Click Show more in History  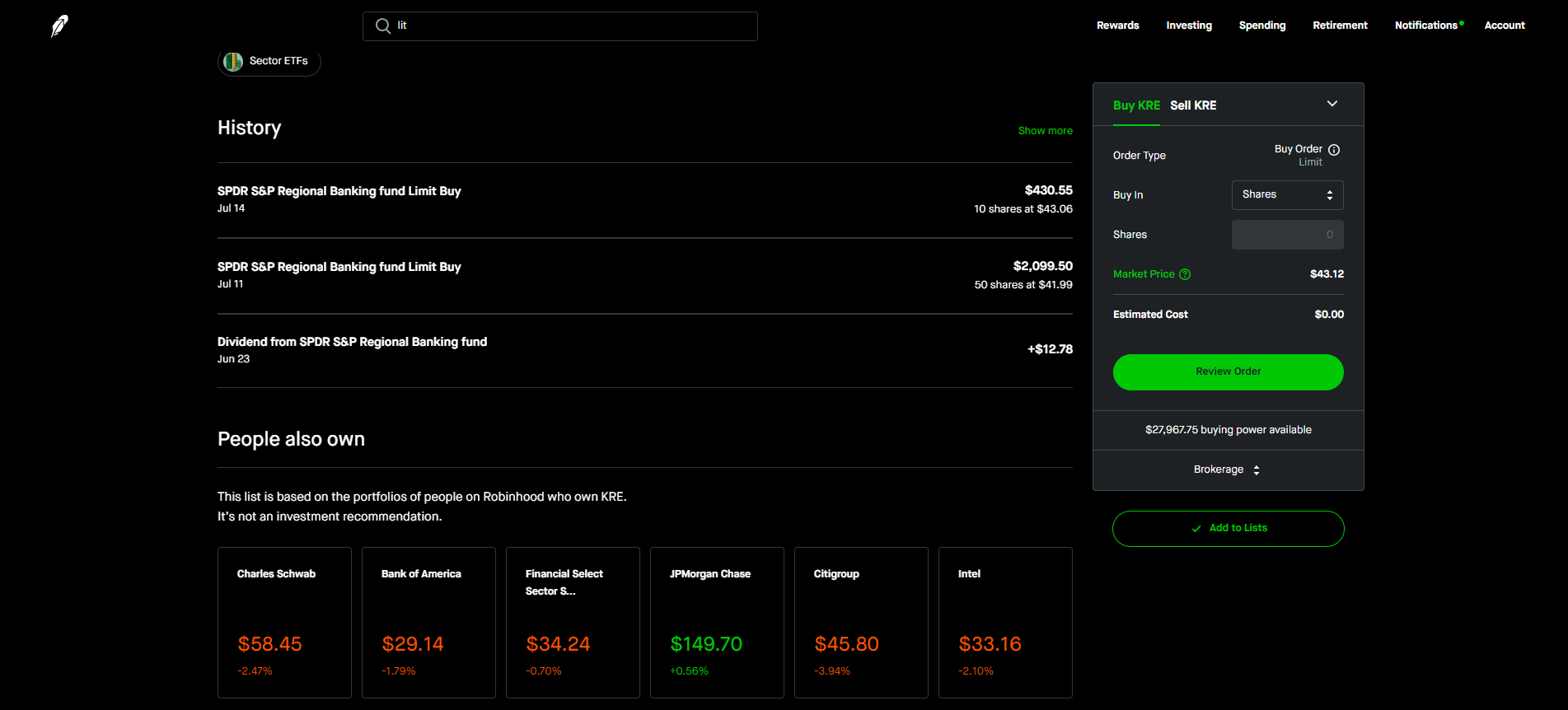tap(1045, 131)
